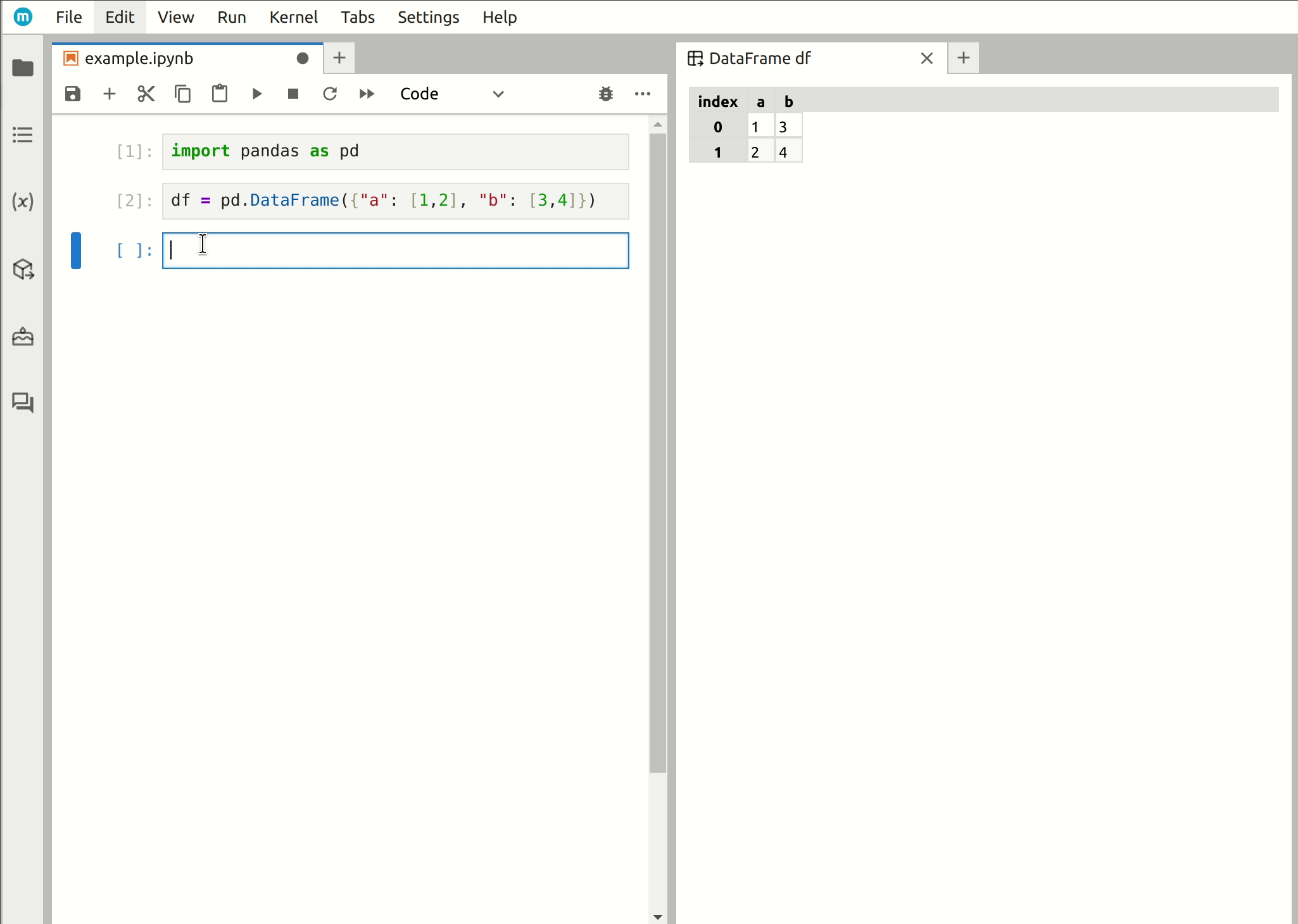The image size is (1298, 924).
Task: Open the variable inspector panel
Action: click(x=23, y=202)
